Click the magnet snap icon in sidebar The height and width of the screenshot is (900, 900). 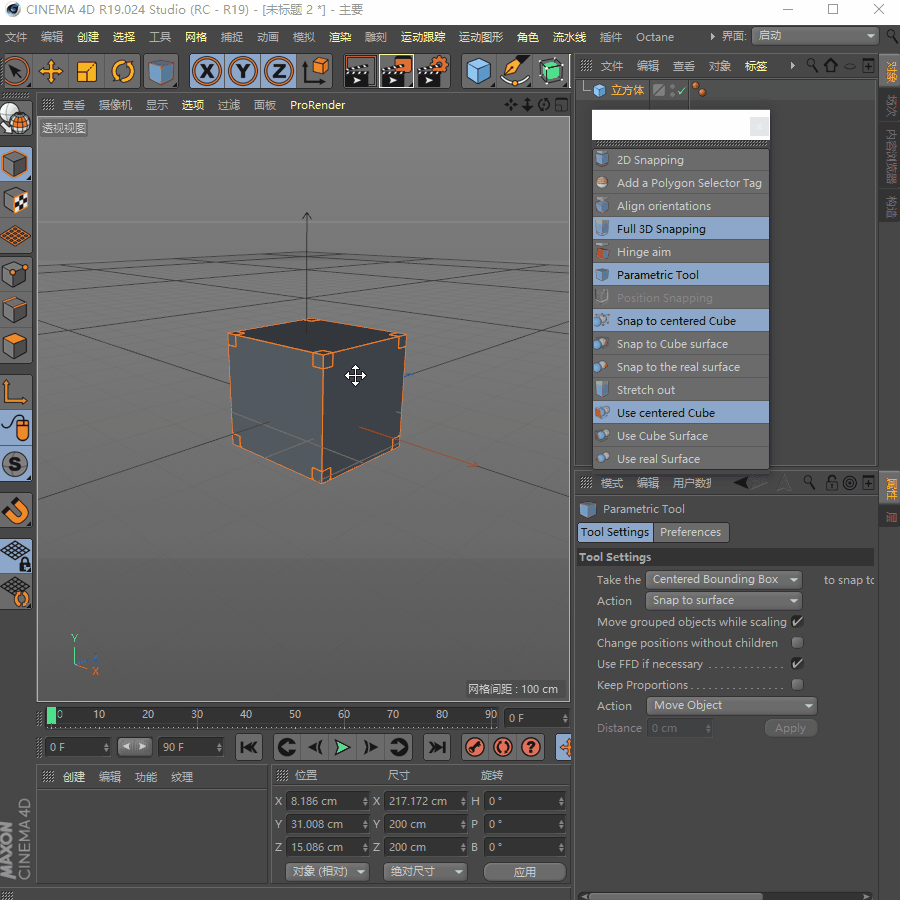16,511
